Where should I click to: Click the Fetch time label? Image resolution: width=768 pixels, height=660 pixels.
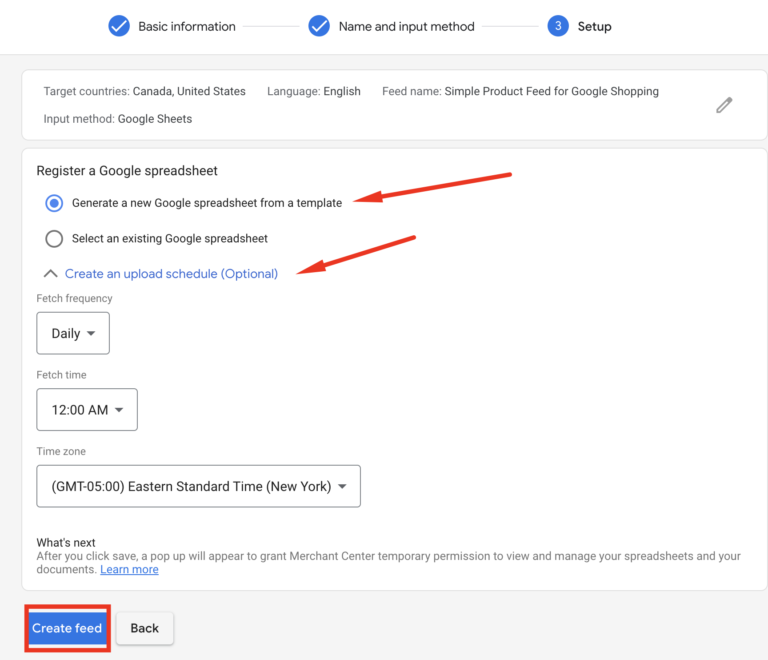(x=61, y=375)
